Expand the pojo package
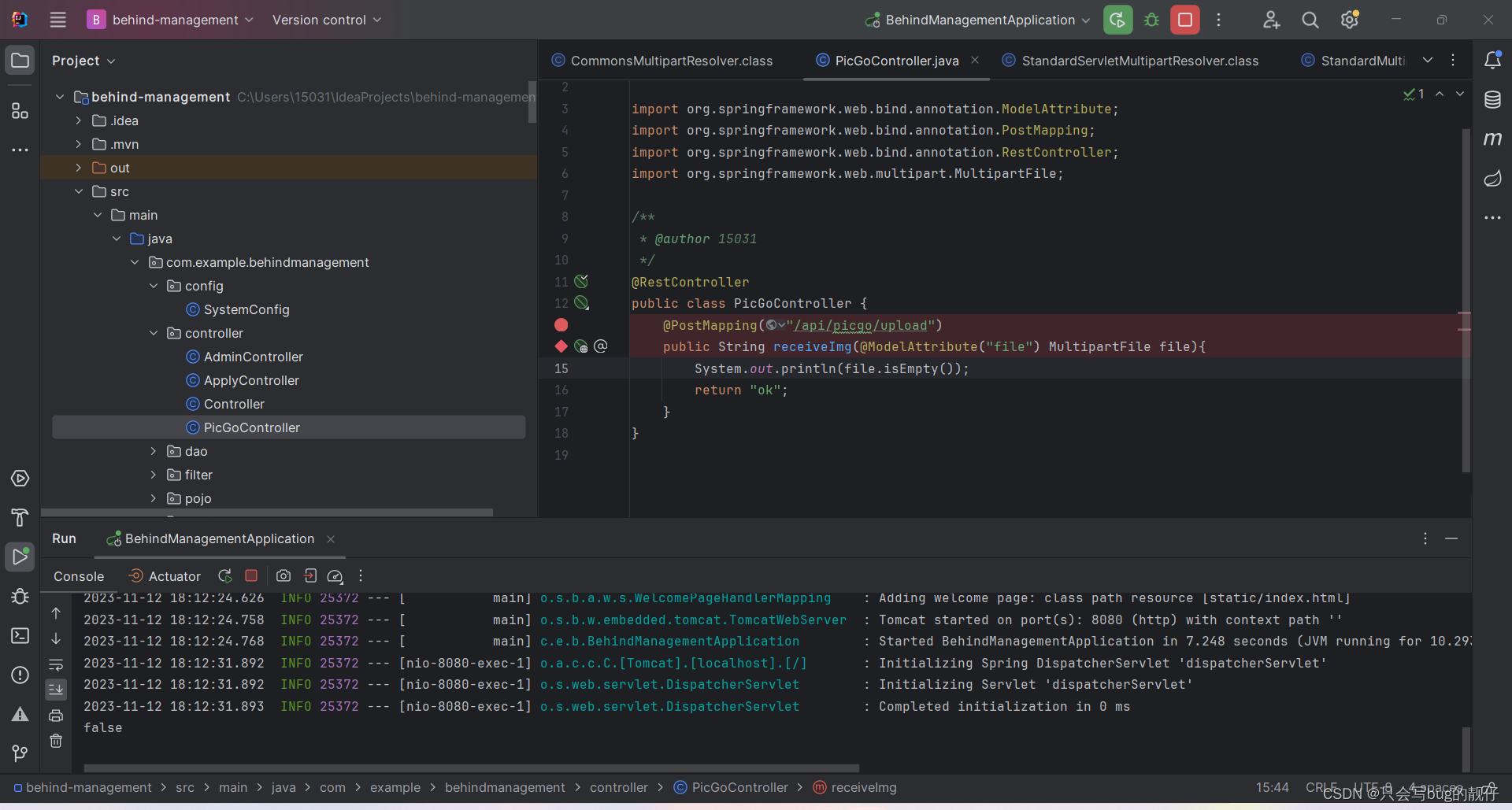The image size is (1512, 810). click(x=154, y=498)
